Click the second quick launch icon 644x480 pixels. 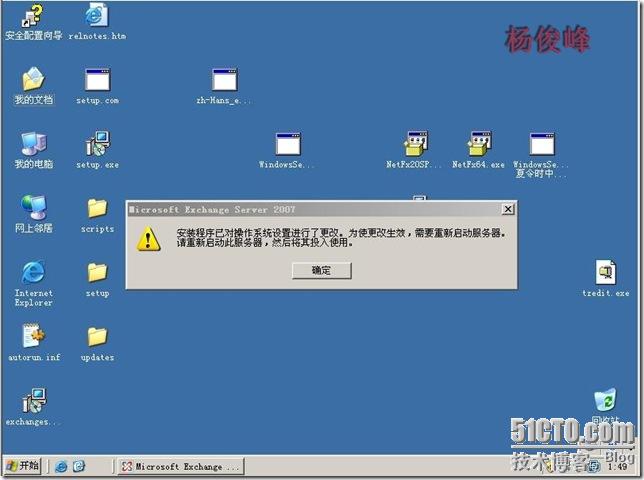point(79,466)
